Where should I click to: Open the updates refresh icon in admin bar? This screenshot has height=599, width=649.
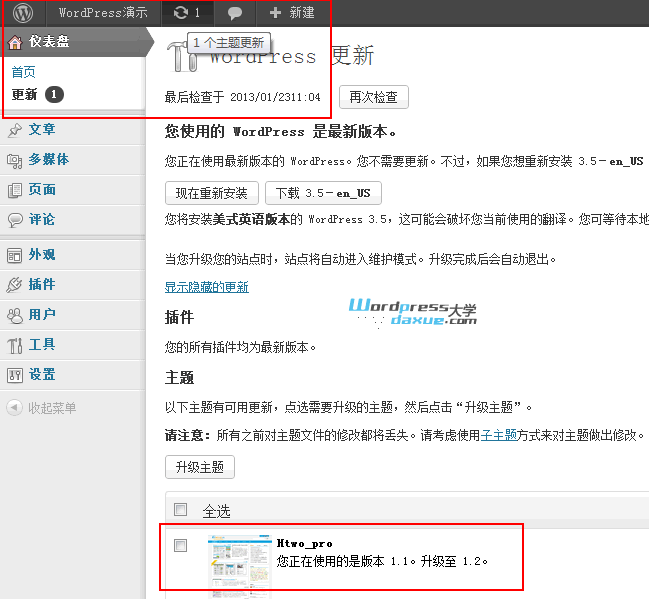point(181,13)
